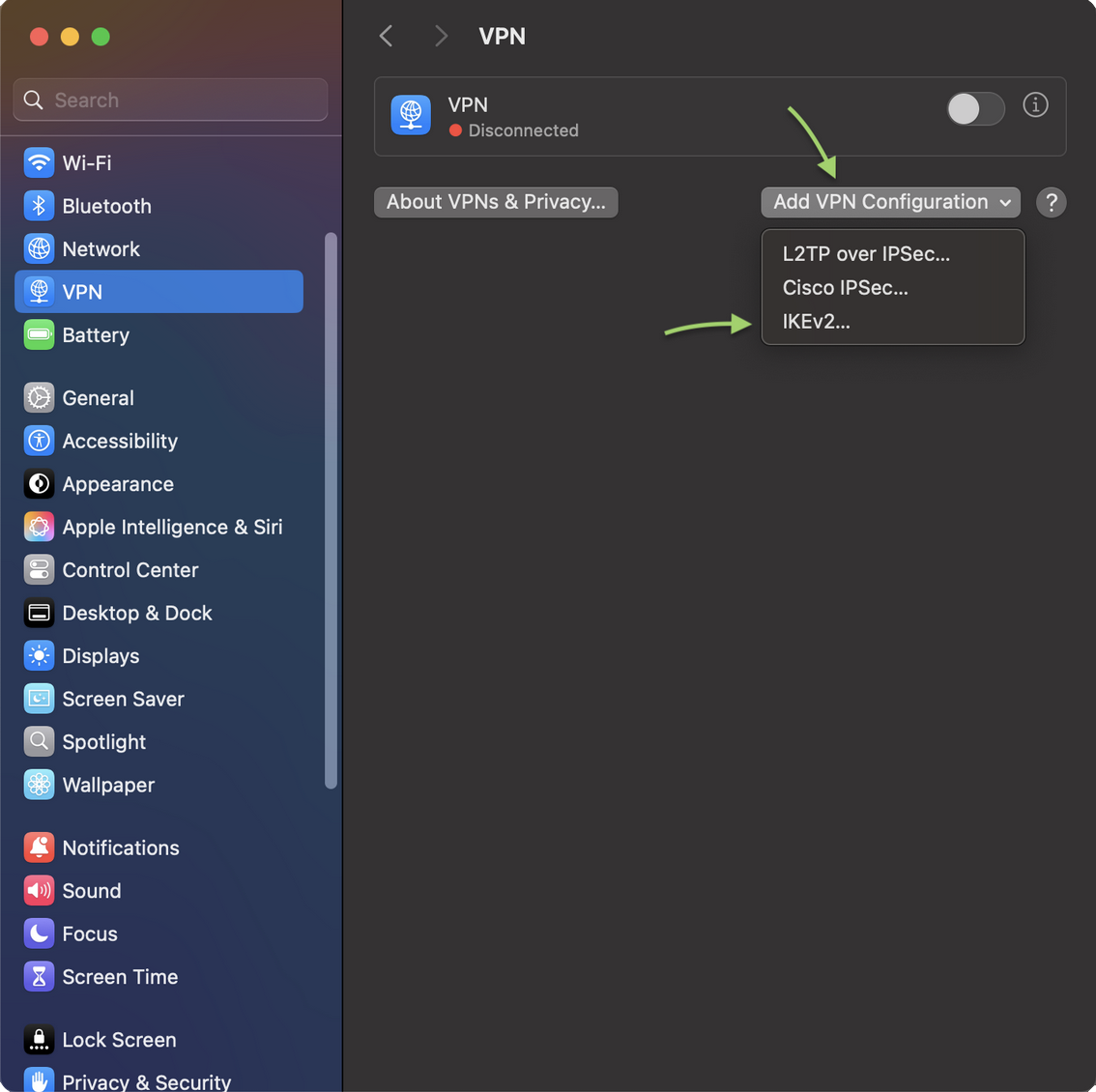Open Displays via its sun icon

[39, 656]
